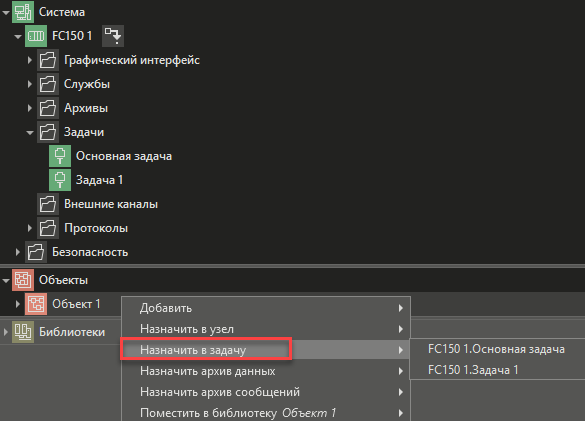Select the Система label
Screen dimensions: 585x421
(62, 12)
